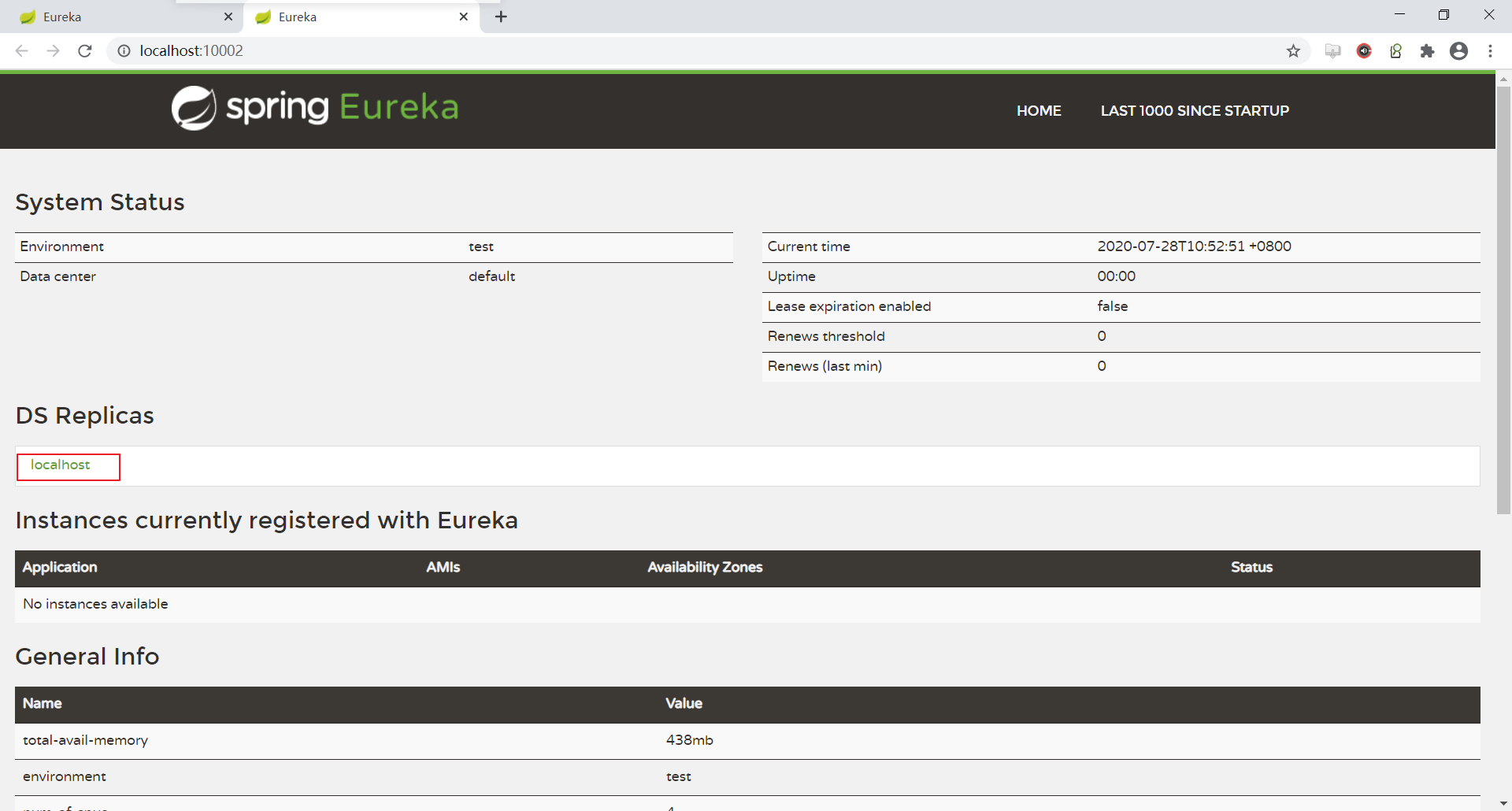
Task: Click the System Status heading
Action: point(100,202)
